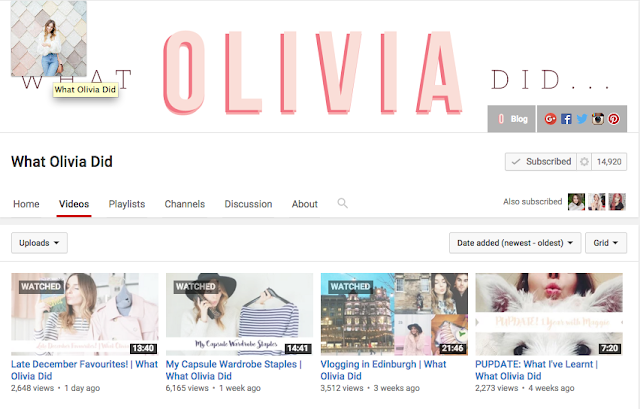Click the Vlogging in Edinburgh thumbnail
Image resolution: width=640 pixels, height=409 pixels.
pyautogui.click(x=394, y=314)
